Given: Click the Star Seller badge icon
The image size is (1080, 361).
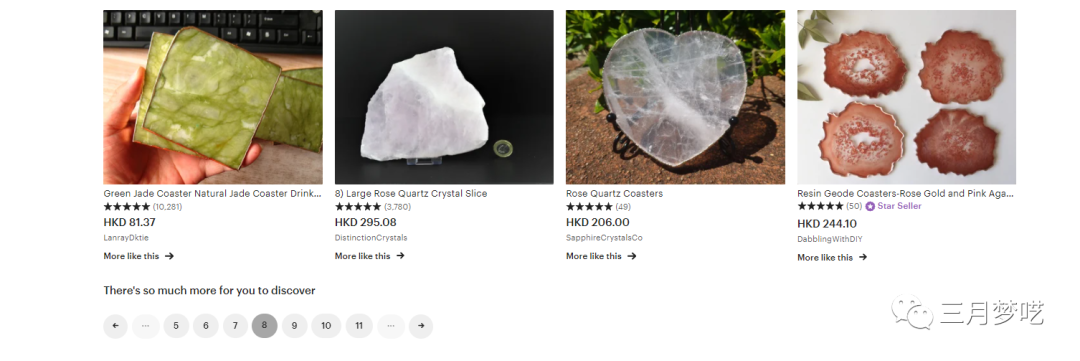Looking at the screenshot, I should 870,206.
